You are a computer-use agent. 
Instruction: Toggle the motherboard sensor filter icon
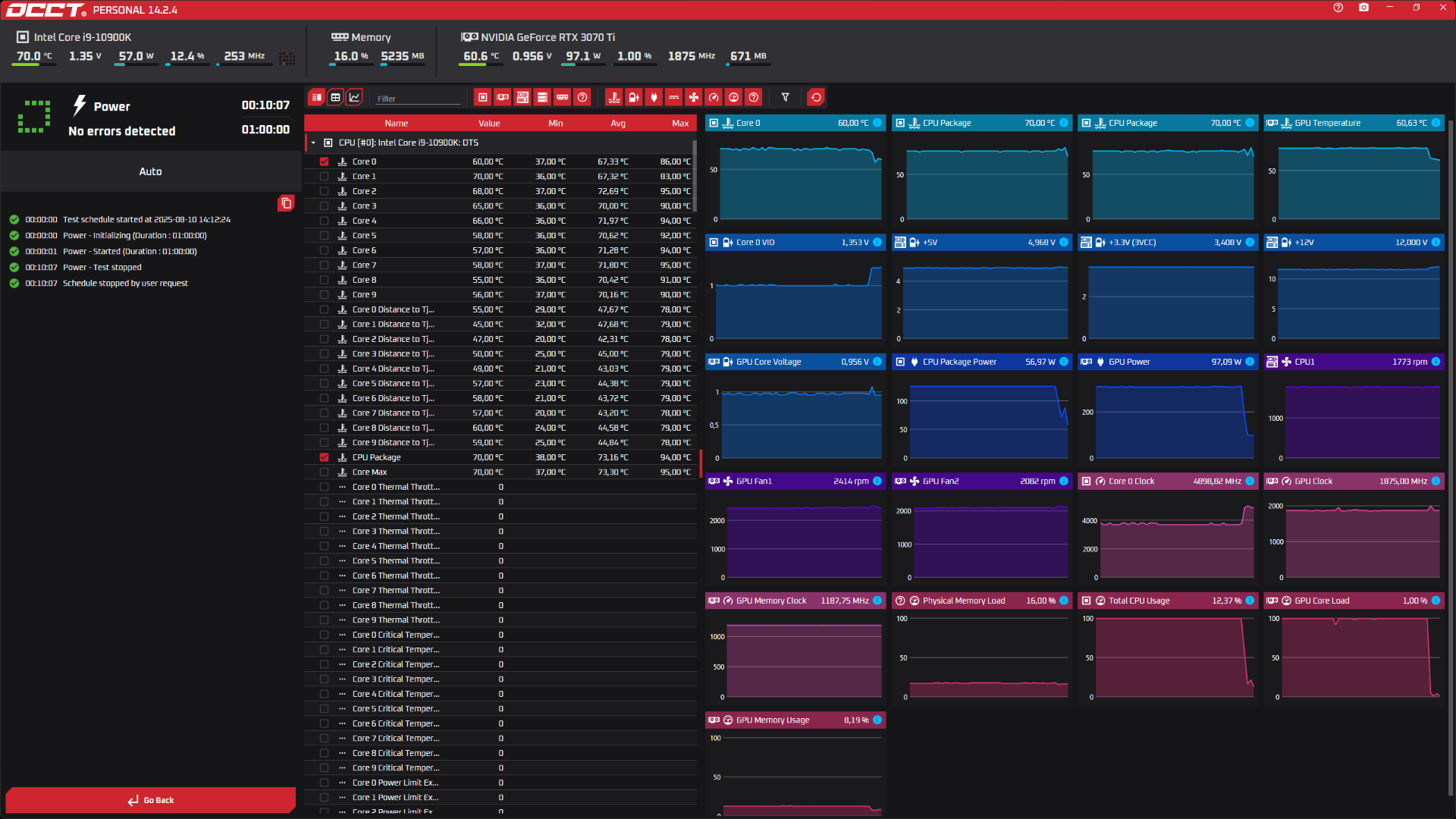pyautogui.click(x=522, y=97)
